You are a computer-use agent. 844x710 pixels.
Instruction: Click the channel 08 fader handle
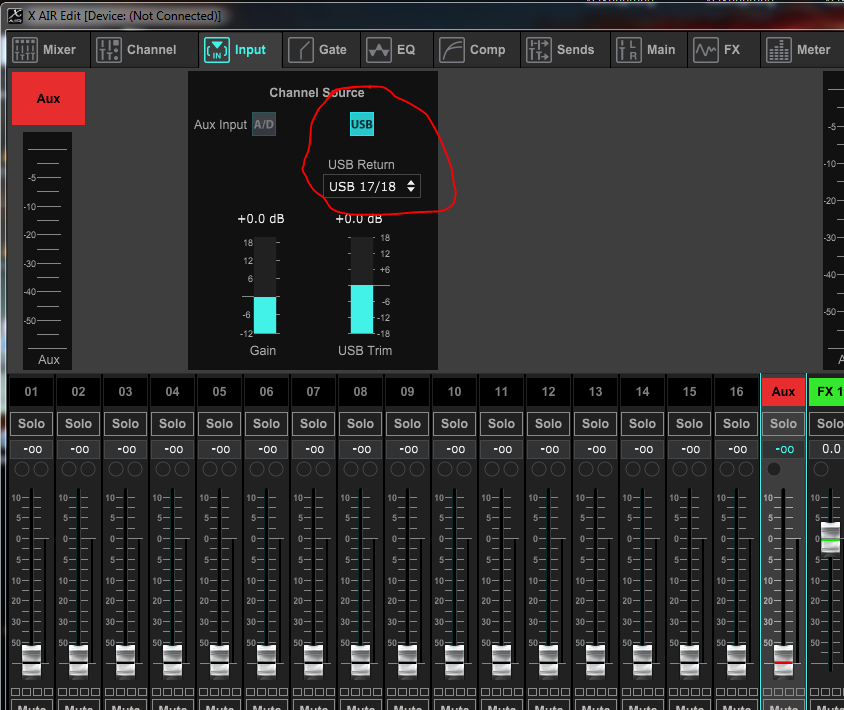360,660
